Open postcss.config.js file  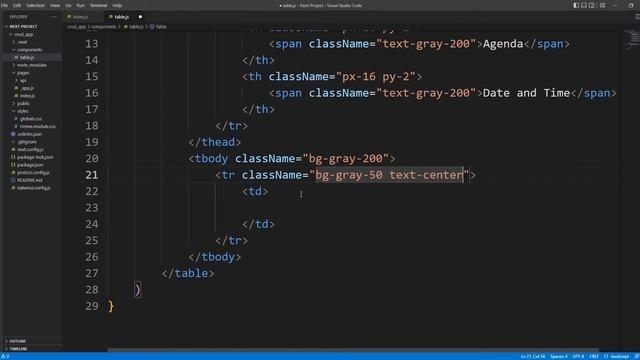click(x=33, y=173)
